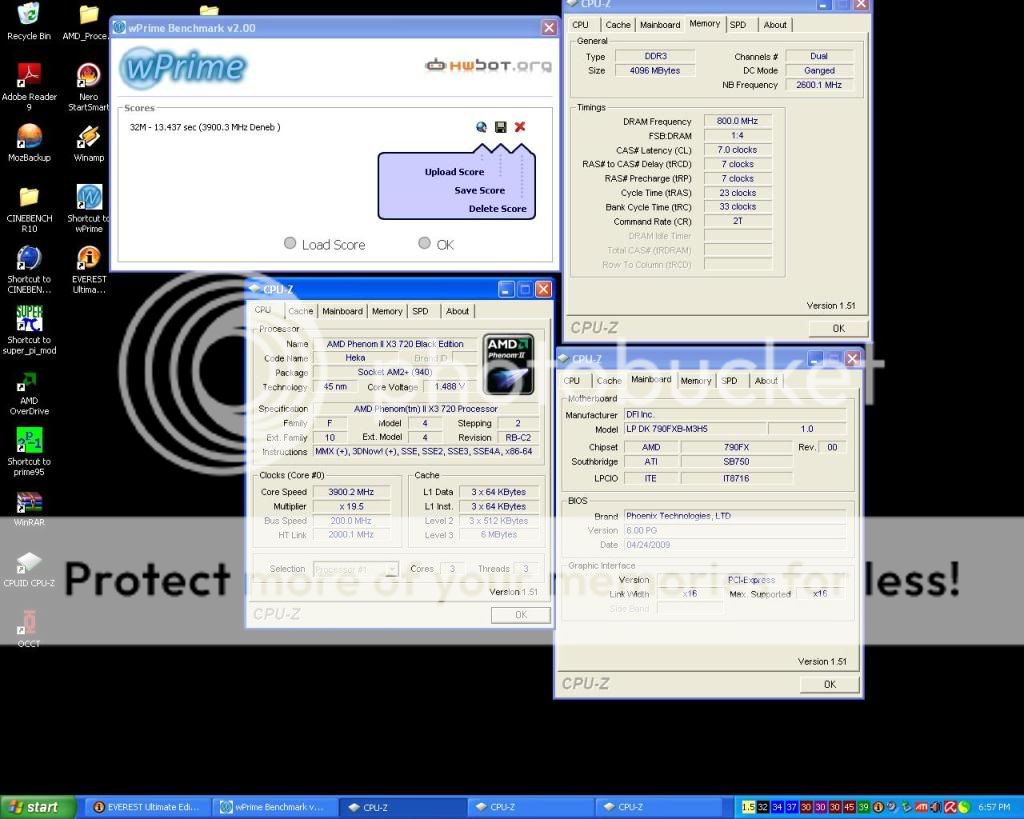This screenshot has width=1024, height=819.
Task: Open CPU tab in the Mainboard CPU-Z window
Action: 572,381
